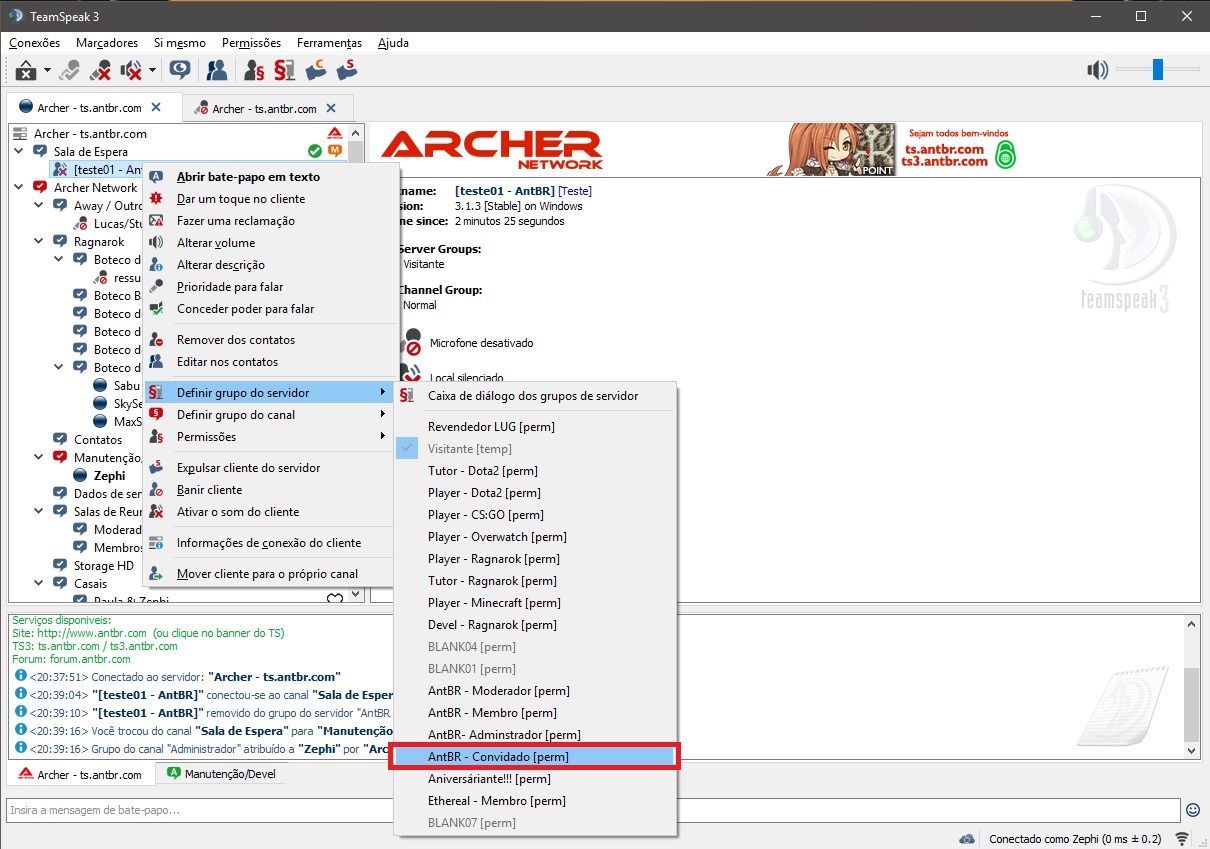Collapse the Ragnarok channel
The height and width of the screenshot is (849, 1210).
click(x=40, y=241)
